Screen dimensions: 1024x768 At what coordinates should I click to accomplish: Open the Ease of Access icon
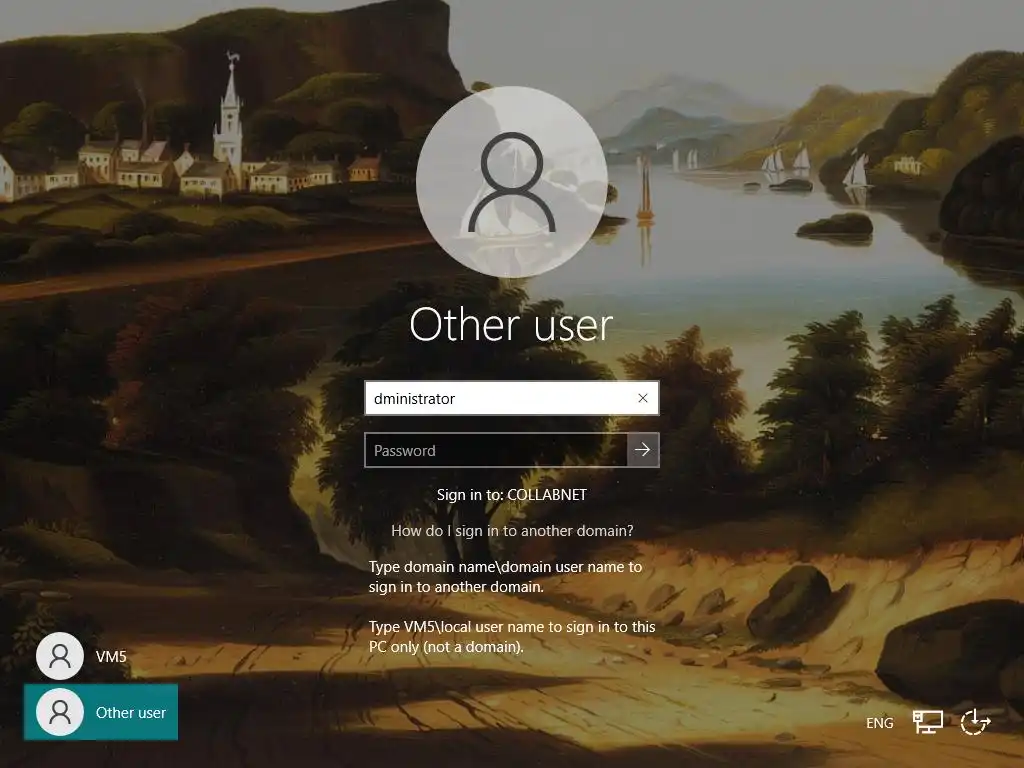coord(976,722)
